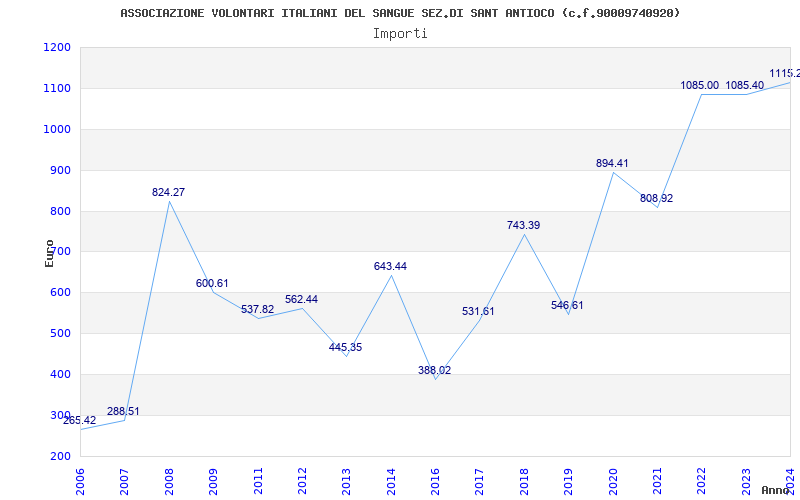Click the Euro y-axis title
The height and width of the screenshot is (500, 800).
(x=49, y=252)
